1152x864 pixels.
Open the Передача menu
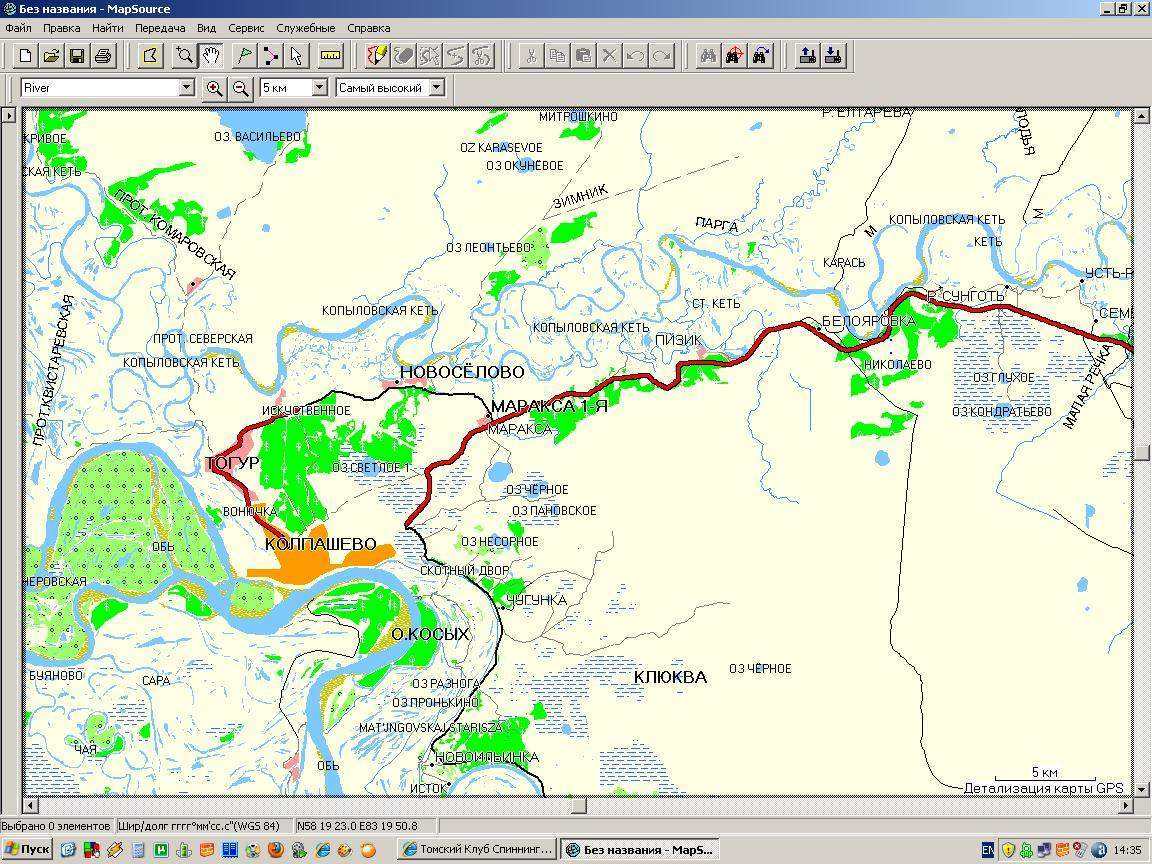click(160, 29)
